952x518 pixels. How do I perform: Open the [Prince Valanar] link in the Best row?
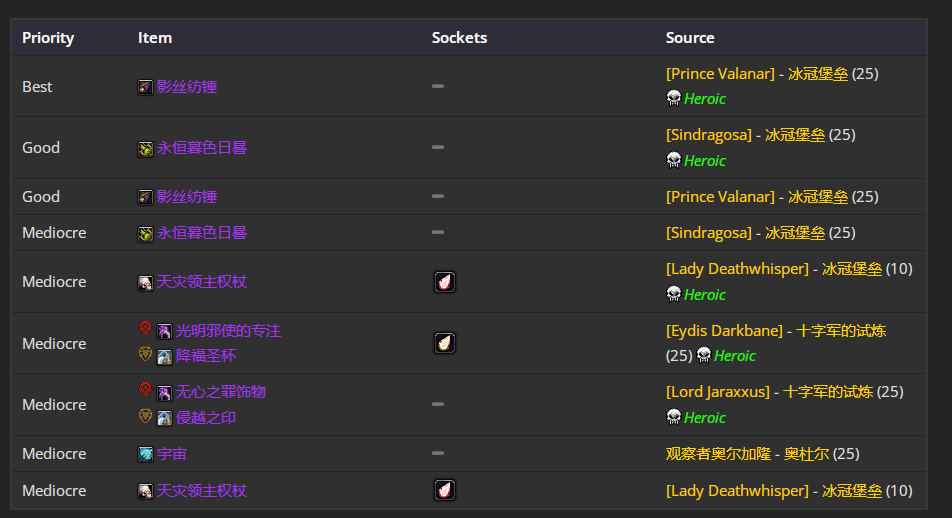720,74
